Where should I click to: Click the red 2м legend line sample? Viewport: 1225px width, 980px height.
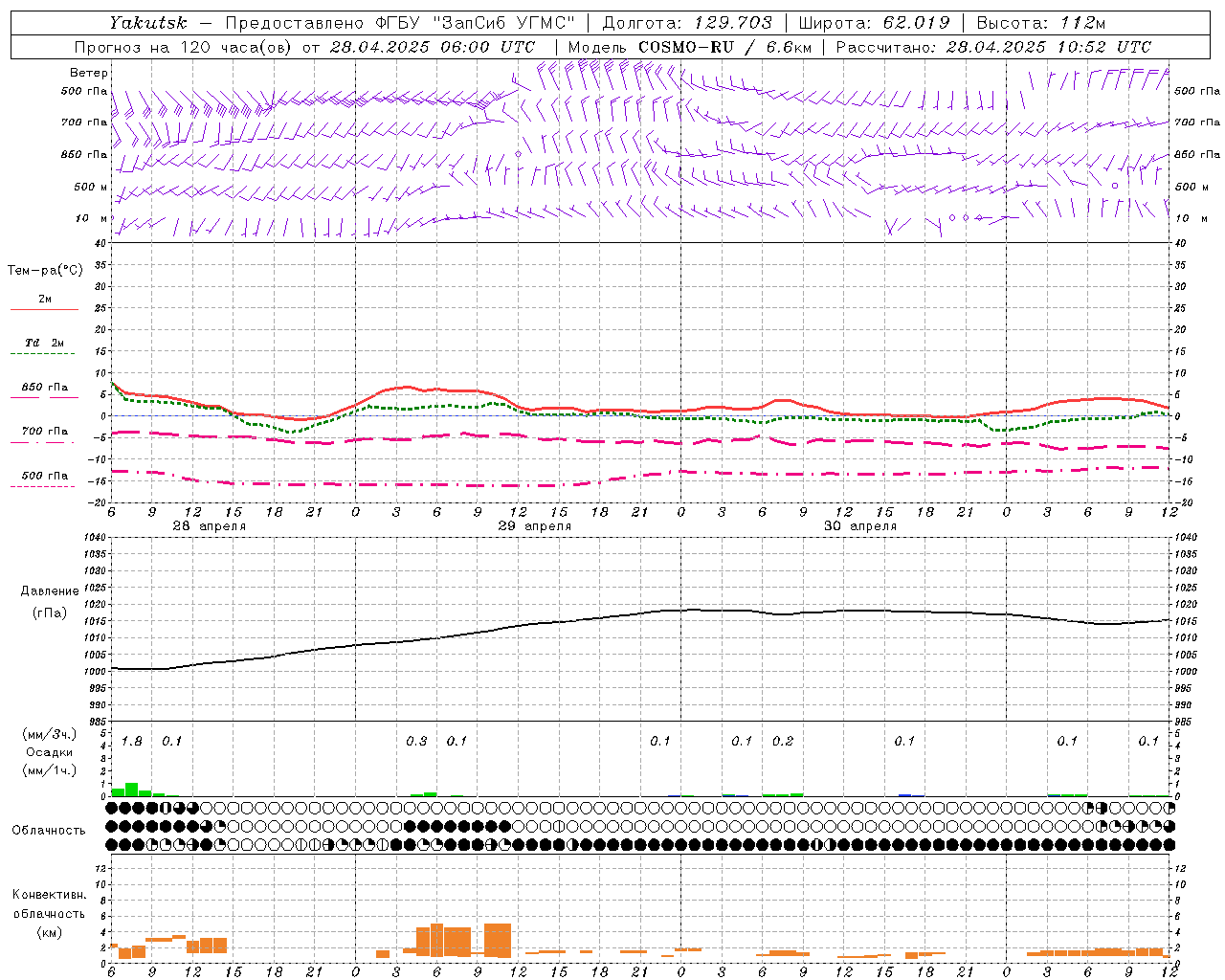click(x=44, y=310)
